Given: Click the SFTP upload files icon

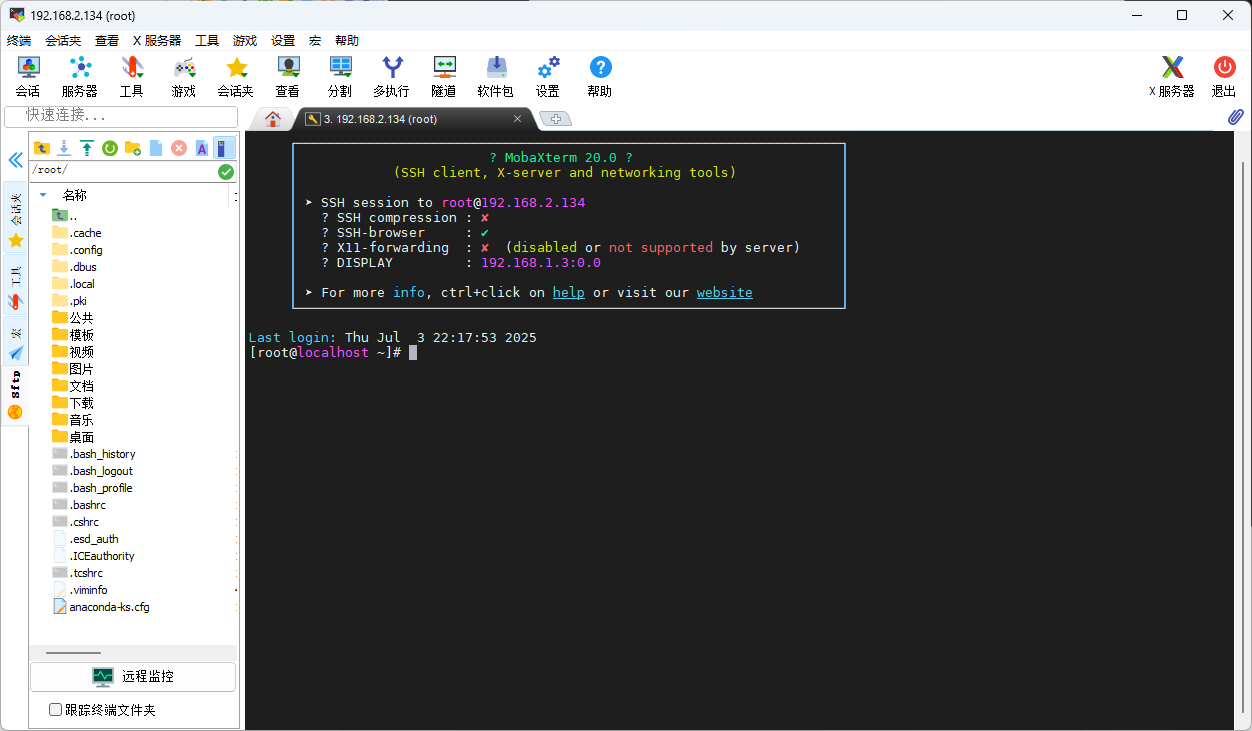Looking at the screenshot, I should point(87,148).
